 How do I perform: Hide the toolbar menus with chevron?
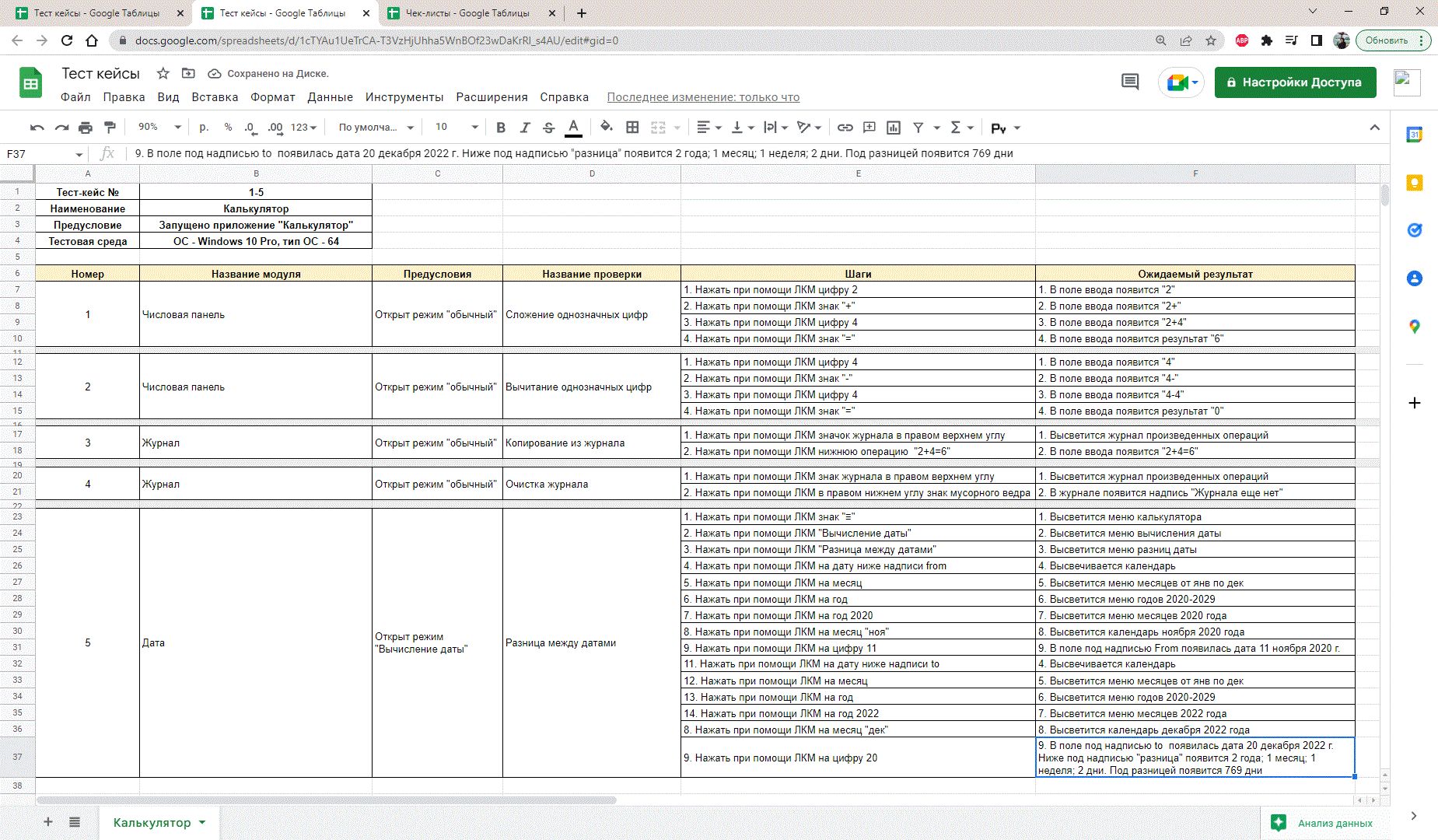click(1374, 128)
